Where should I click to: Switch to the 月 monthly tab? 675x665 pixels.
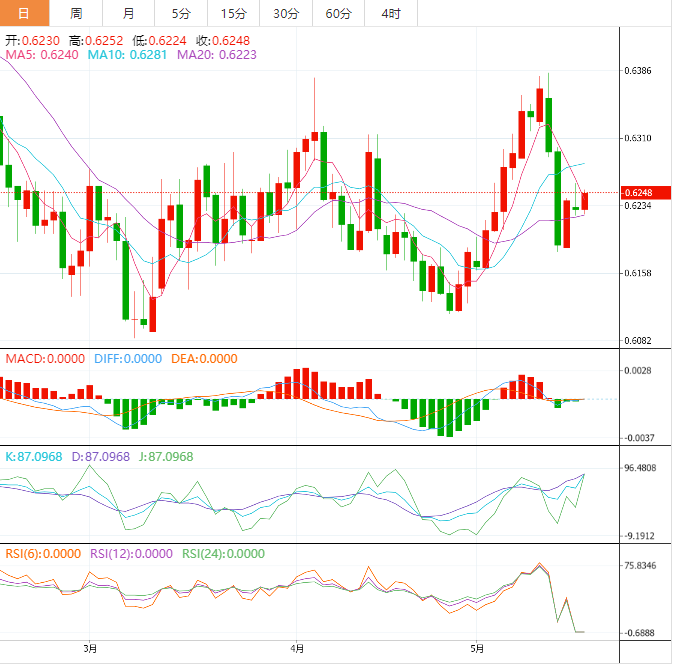point(128,13)
